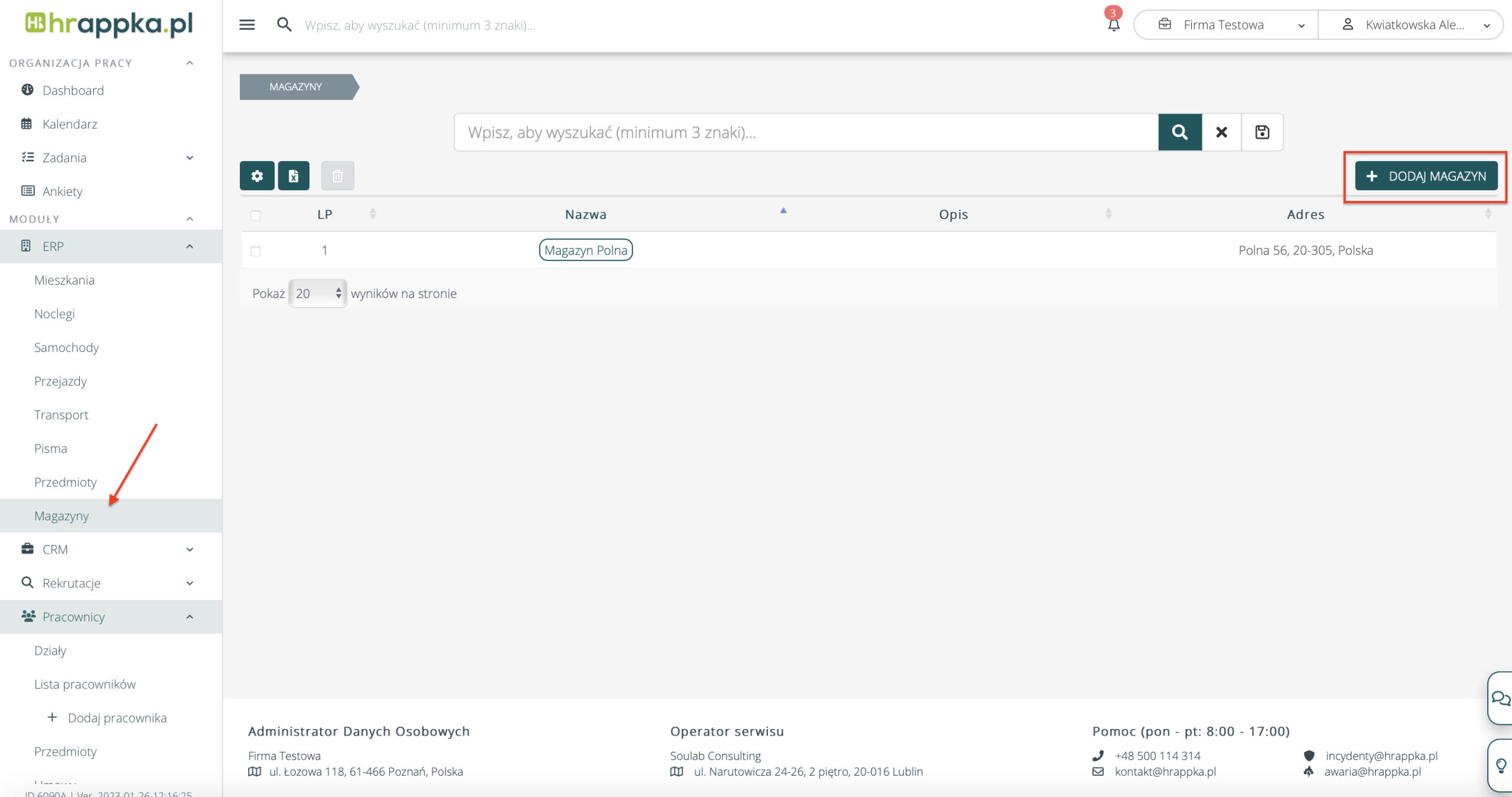Go to Kalendarz in the sidebar

coord(70,124)
